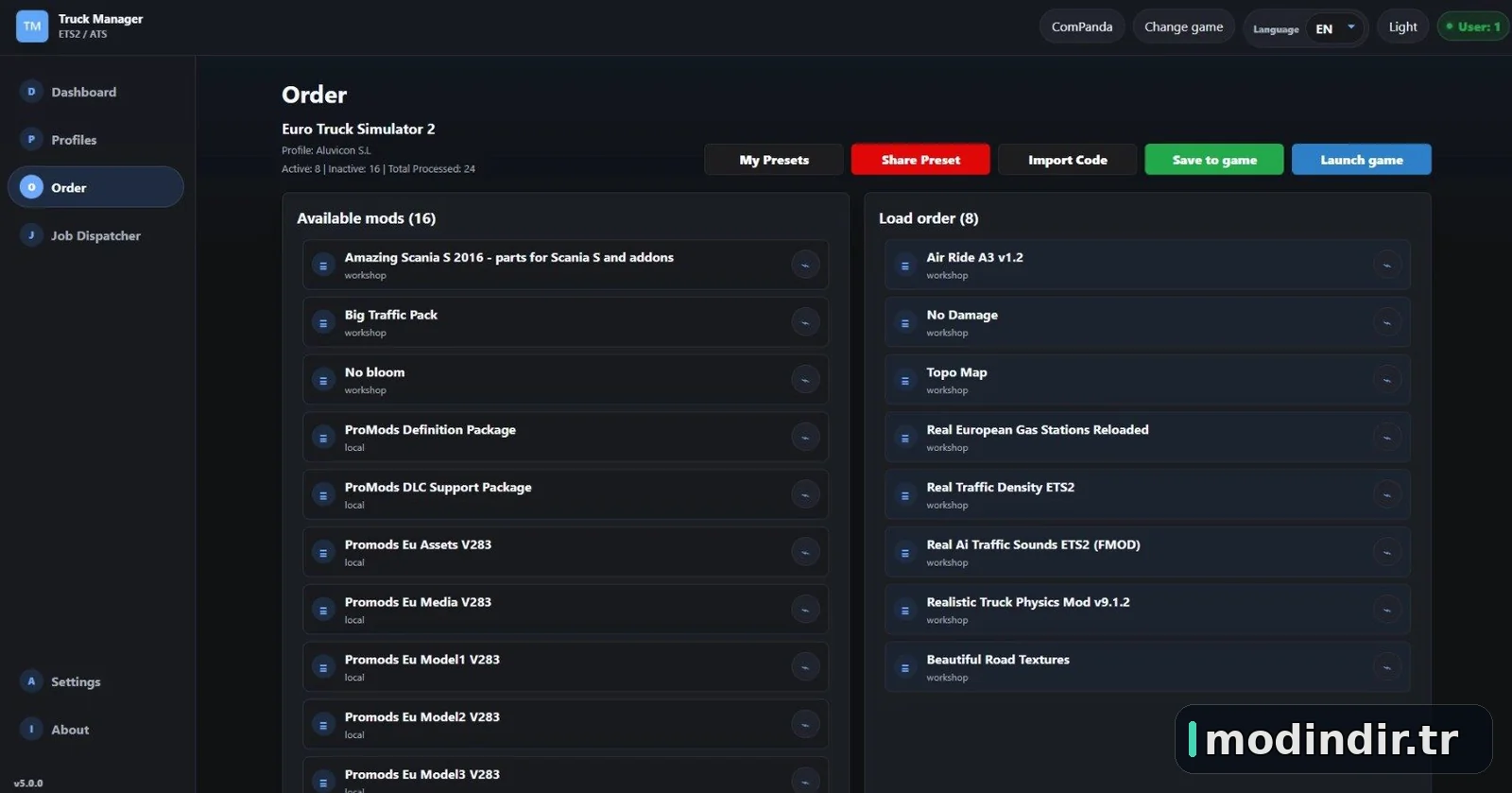Click the Change game button
This screenshot has height=793, width=1512.
[x=1184, y=26]
